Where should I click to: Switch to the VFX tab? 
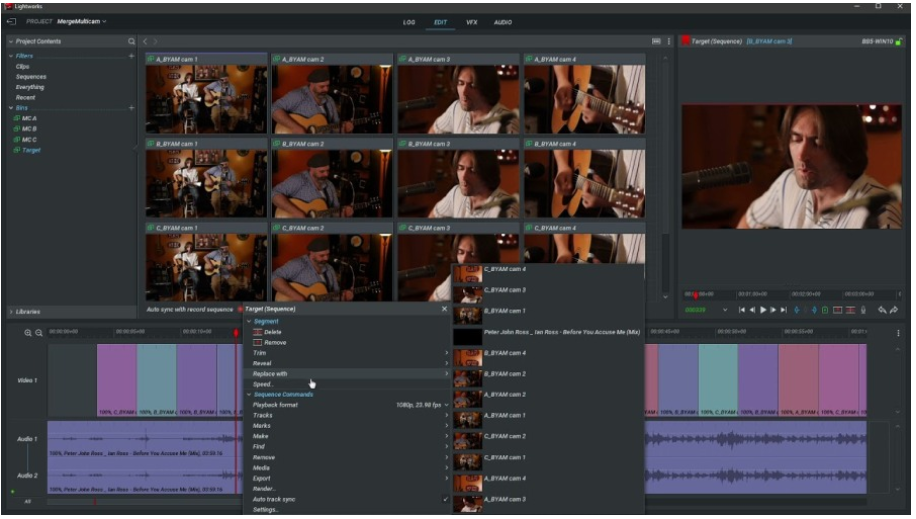(472, 21)
